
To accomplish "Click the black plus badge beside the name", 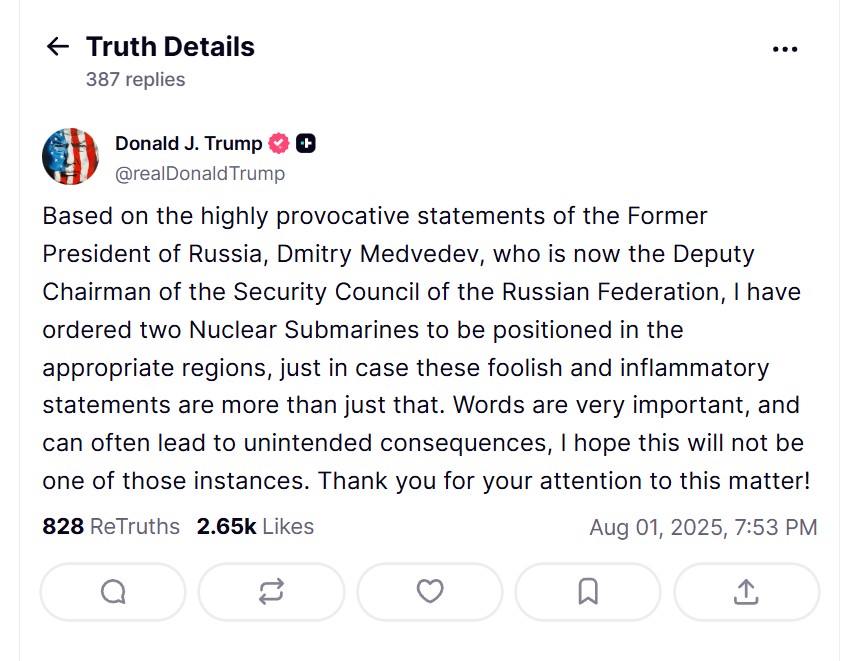I will click(306, 143).
